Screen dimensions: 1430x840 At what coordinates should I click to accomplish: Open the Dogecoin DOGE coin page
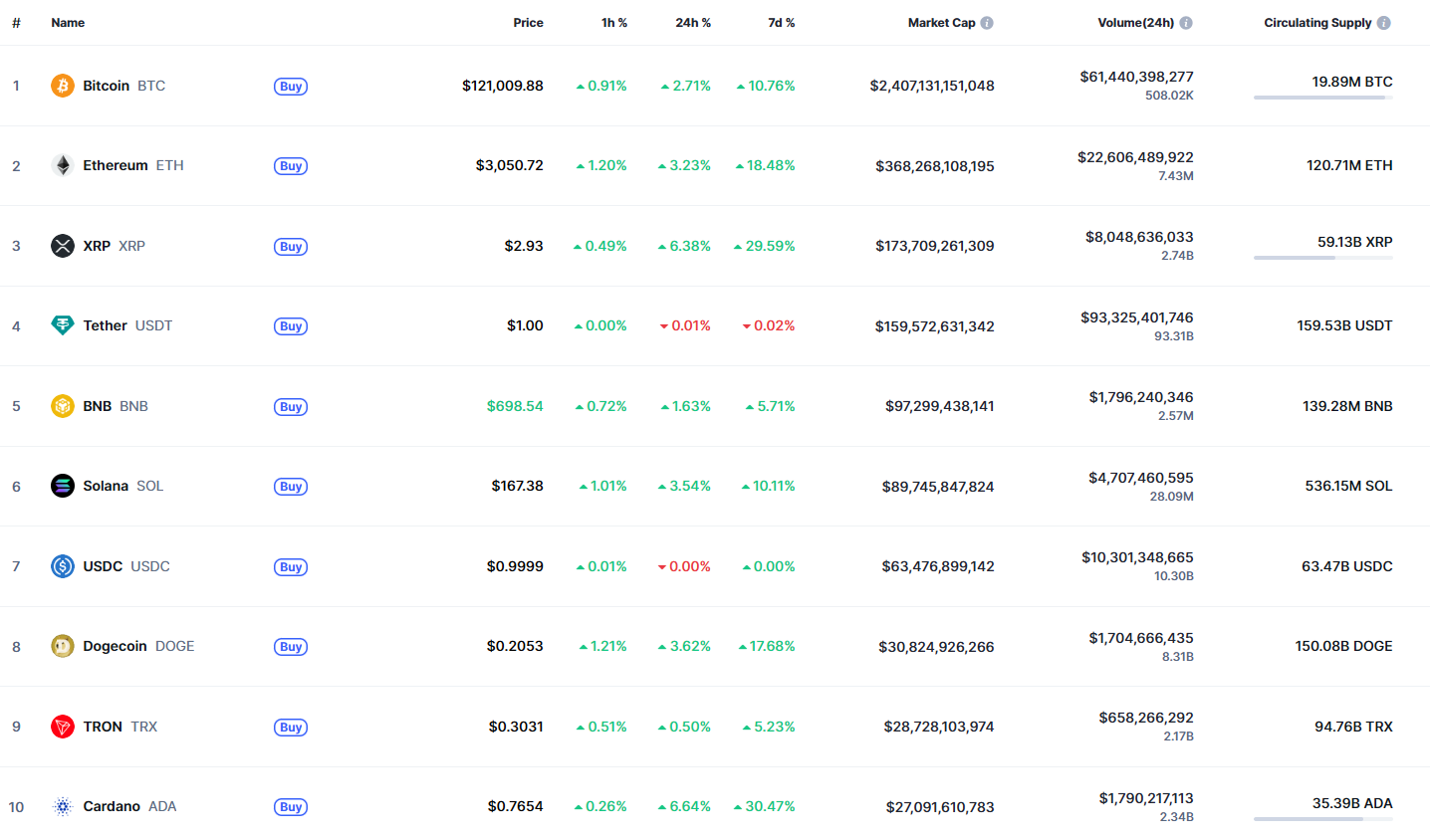coord(138,646)
